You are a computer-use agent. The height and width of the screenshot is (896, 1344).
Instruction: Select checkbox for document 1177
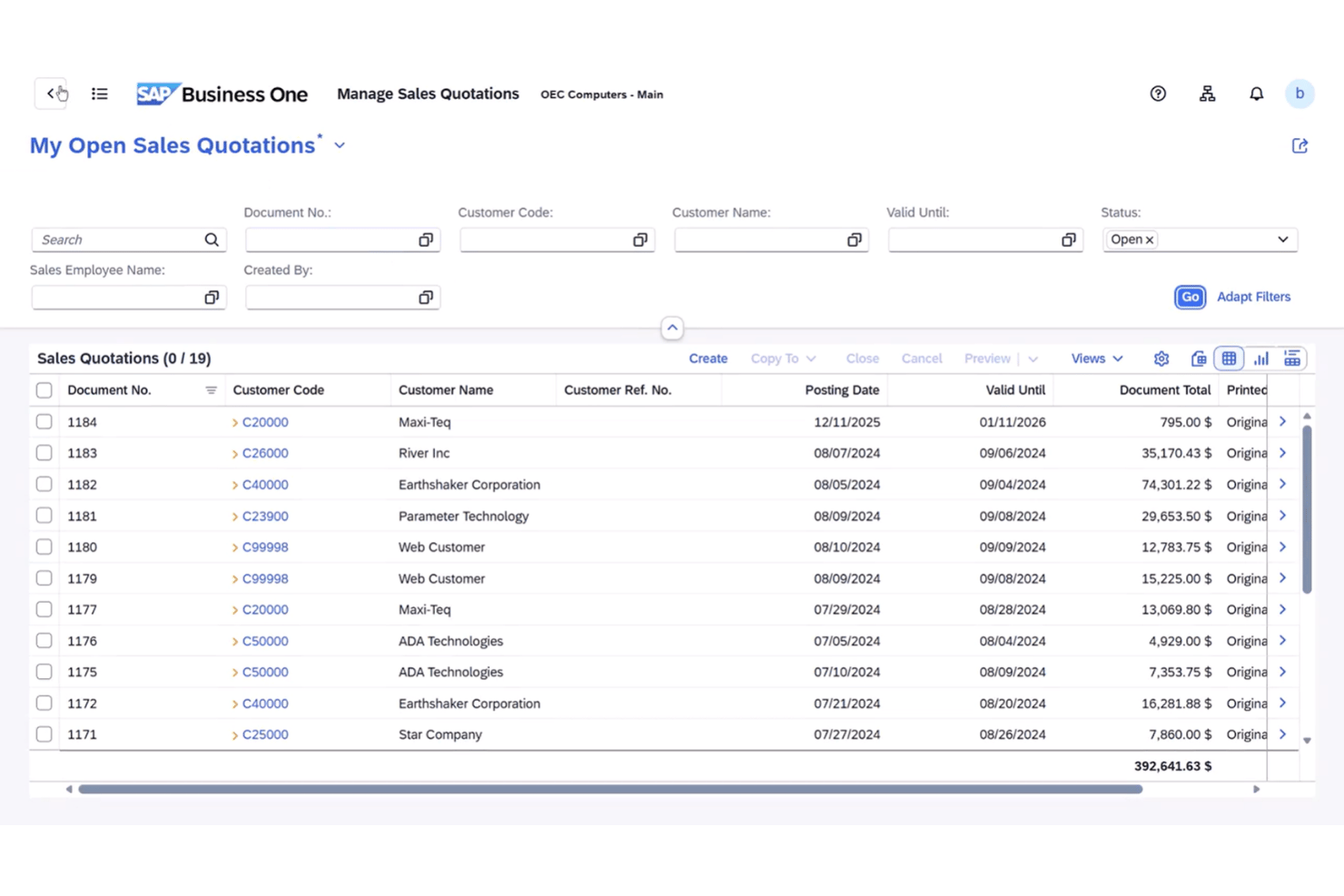tap(44, 609)
